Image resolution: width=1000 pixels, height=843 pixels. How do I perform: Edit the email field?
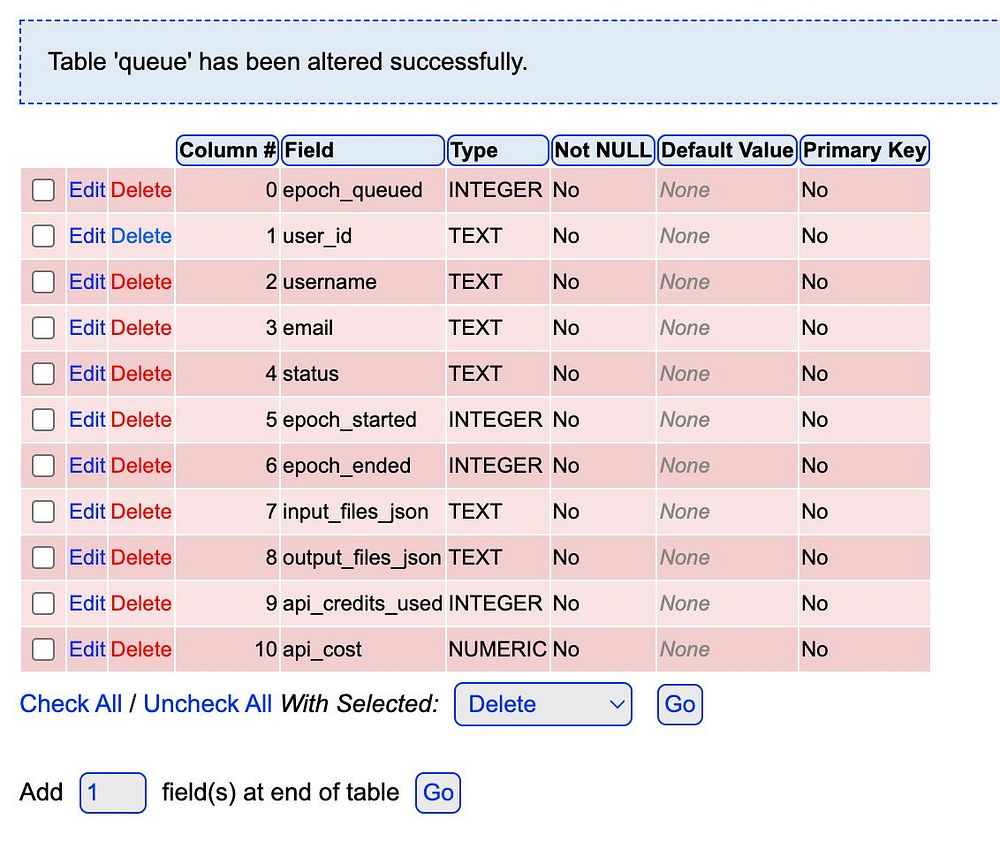coord(87,327)
